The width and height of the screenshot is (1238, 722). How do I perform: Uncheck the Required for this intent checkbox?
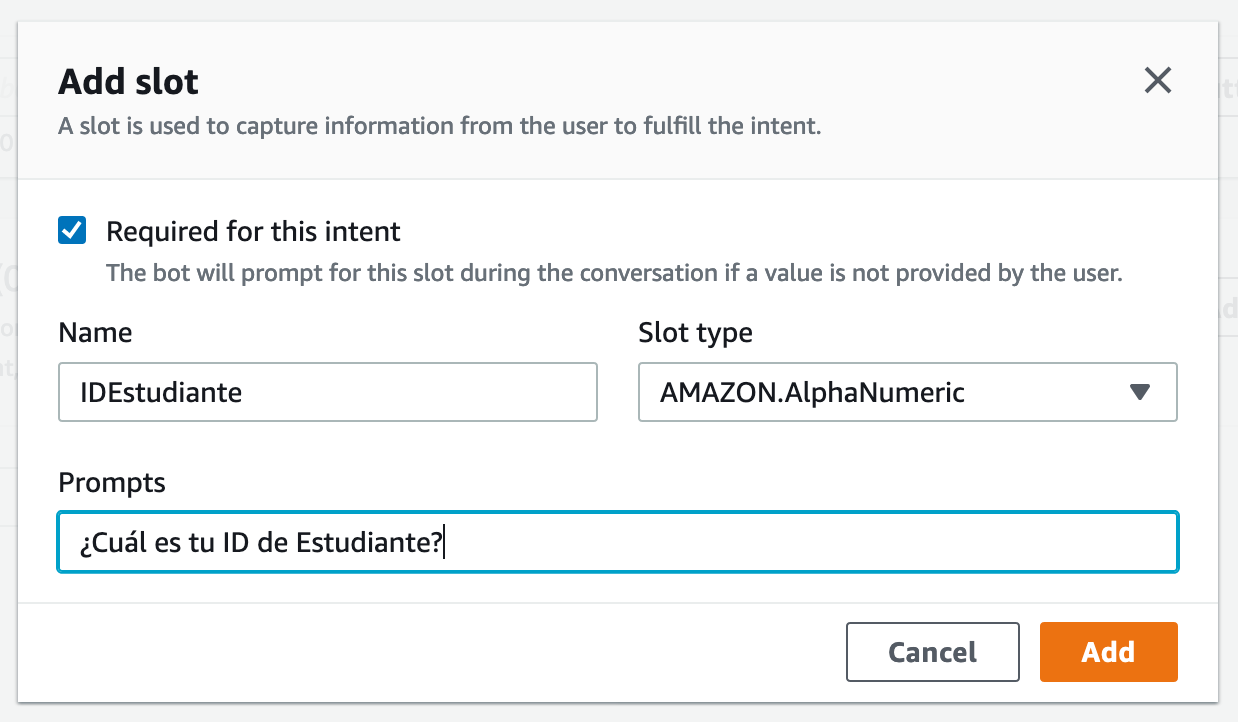point(72,232)
